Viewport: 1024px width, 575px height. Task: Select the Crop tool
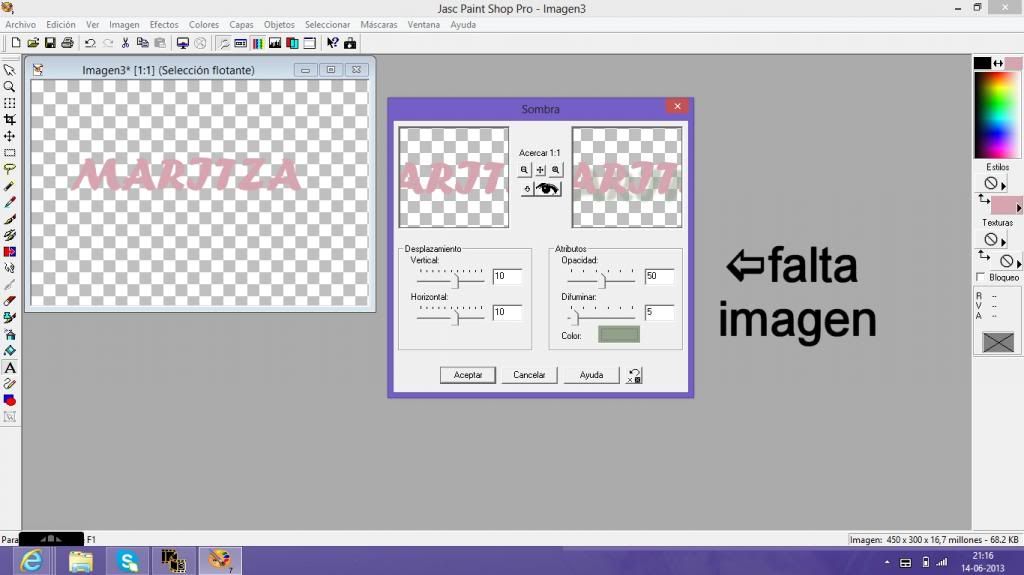pos(9,119)
